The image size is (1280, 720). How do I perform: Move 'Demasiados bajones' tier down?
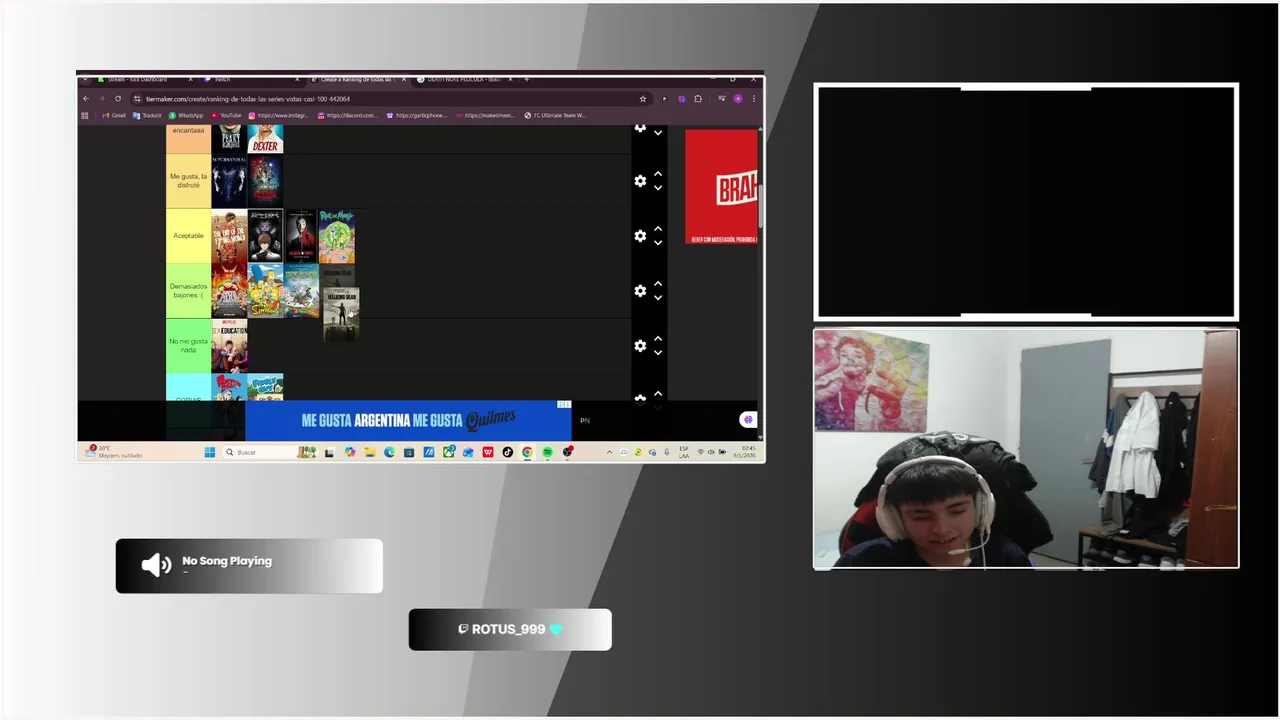pos(658,298)
